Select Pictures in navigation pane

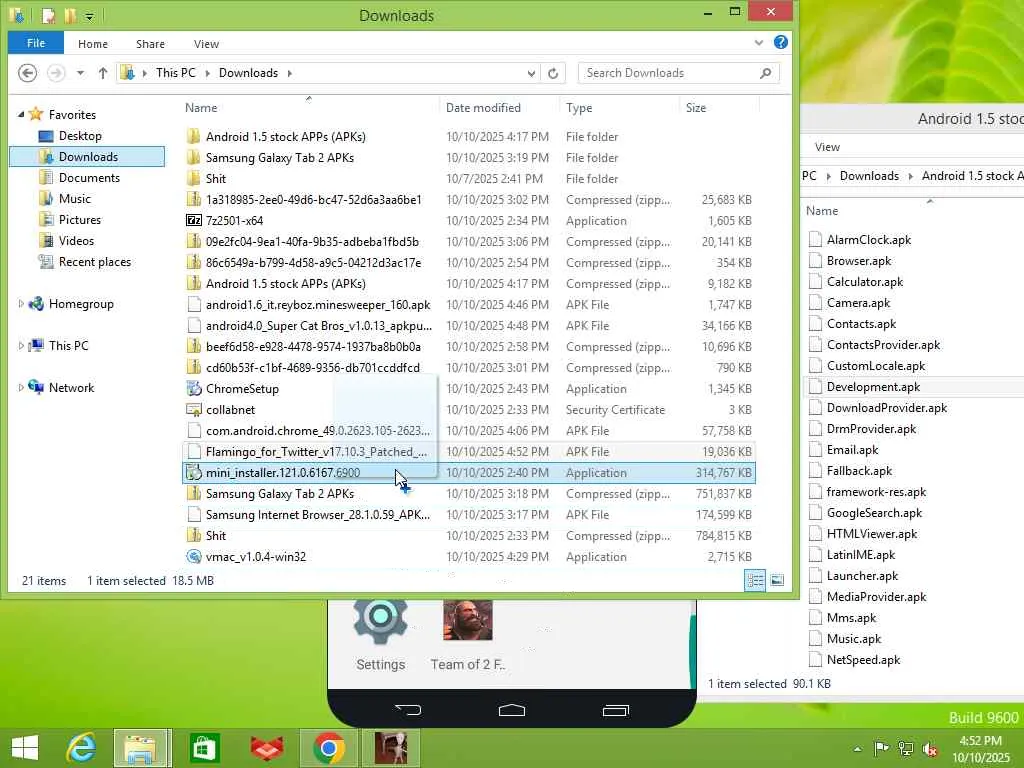coord(80,219)
